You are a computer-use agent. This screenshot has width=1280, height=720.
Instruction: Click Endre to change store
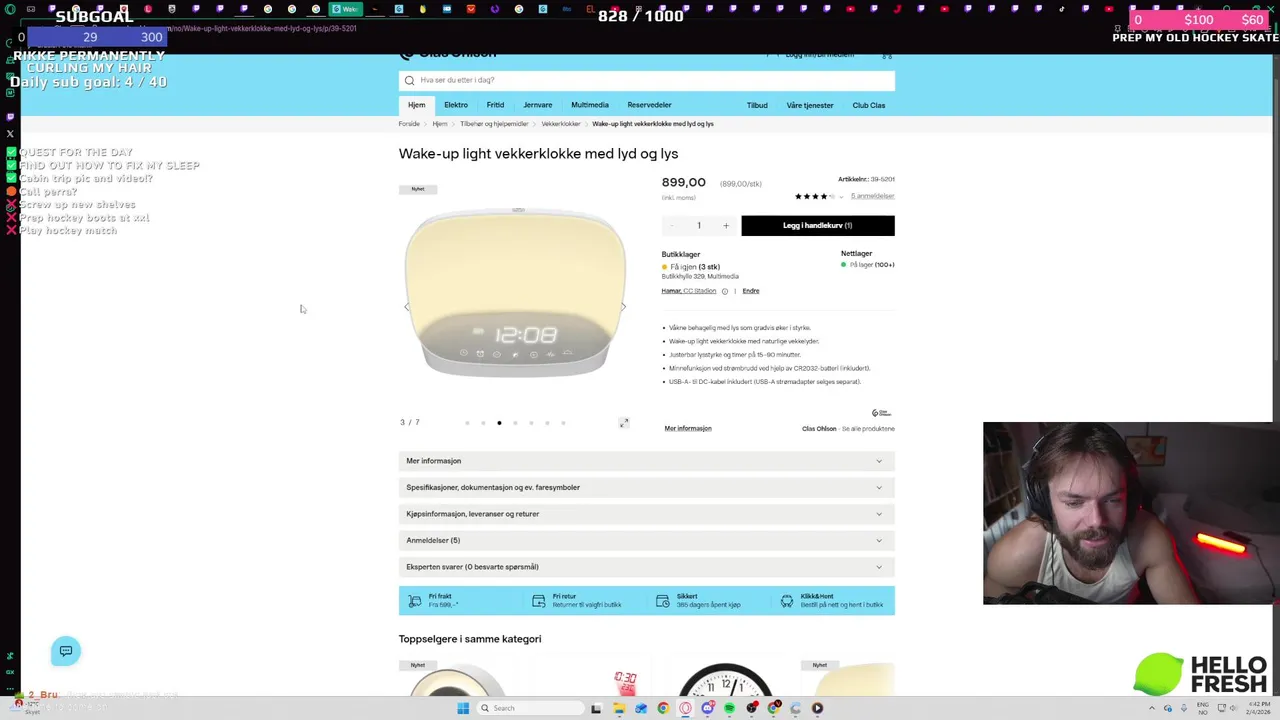pos(751,291)
